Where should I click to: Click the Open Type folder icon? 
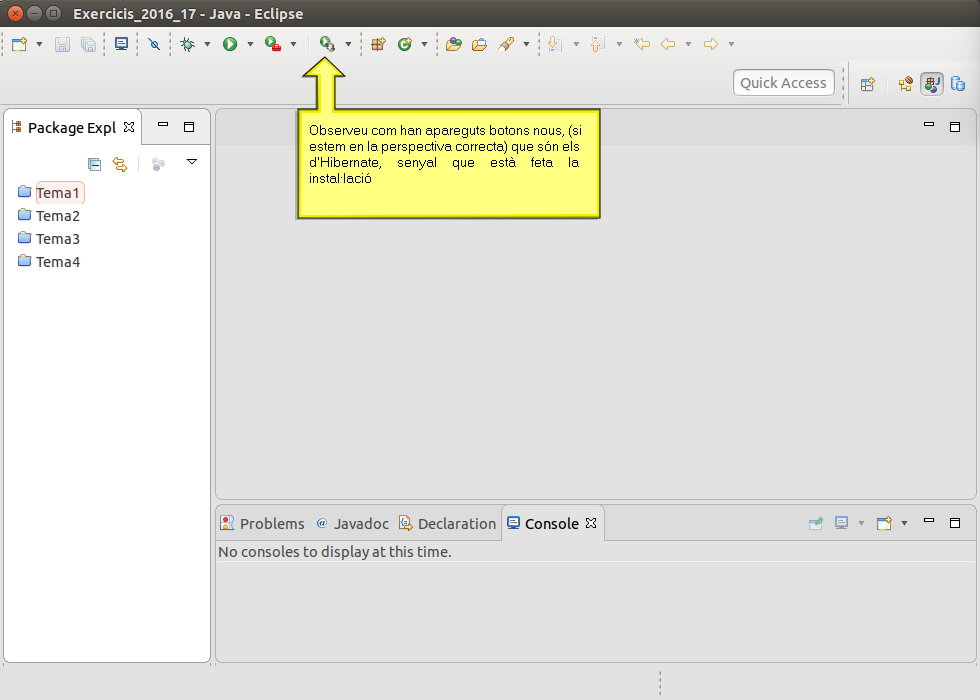pyautogui.click(x=453, y=44)
